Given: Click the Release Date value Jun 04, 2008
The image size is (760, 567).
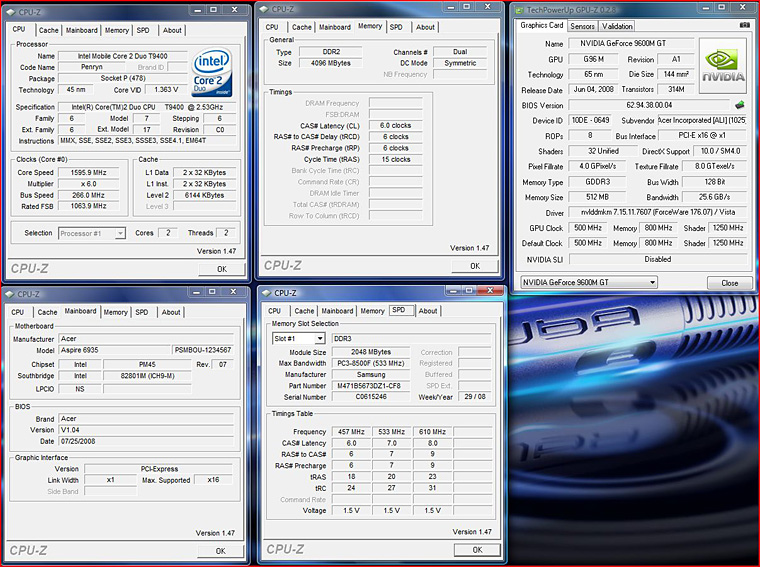Looking at the screenshot, I should (593, 89).
